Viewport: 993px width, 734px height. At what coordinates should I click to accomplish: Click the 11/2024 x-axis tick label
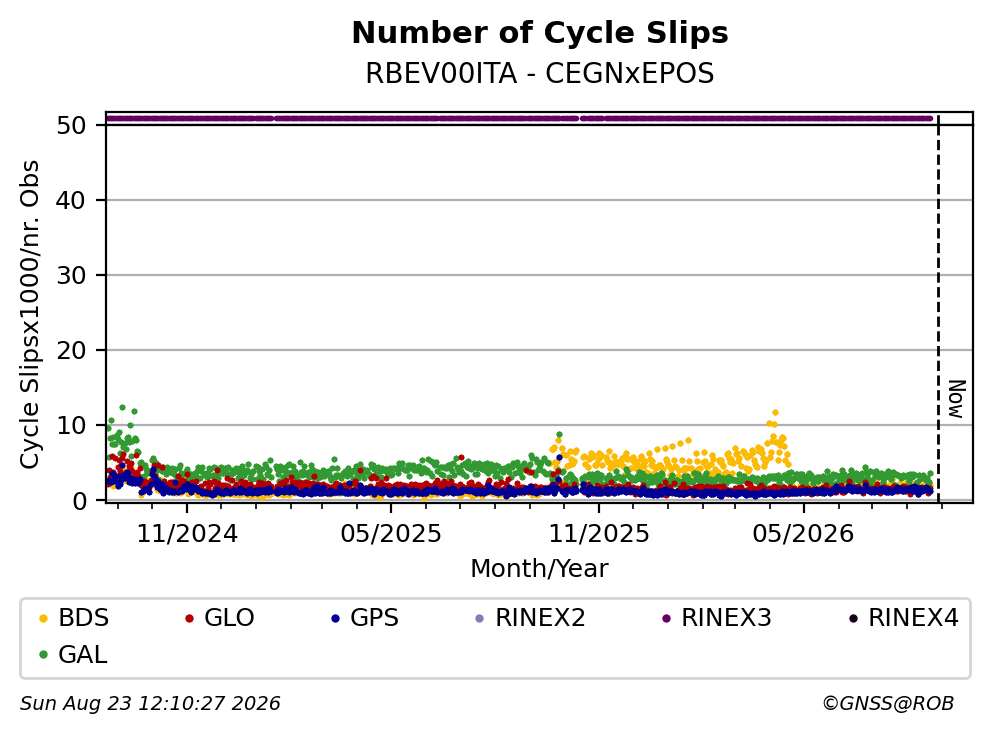tap(187, 534)
